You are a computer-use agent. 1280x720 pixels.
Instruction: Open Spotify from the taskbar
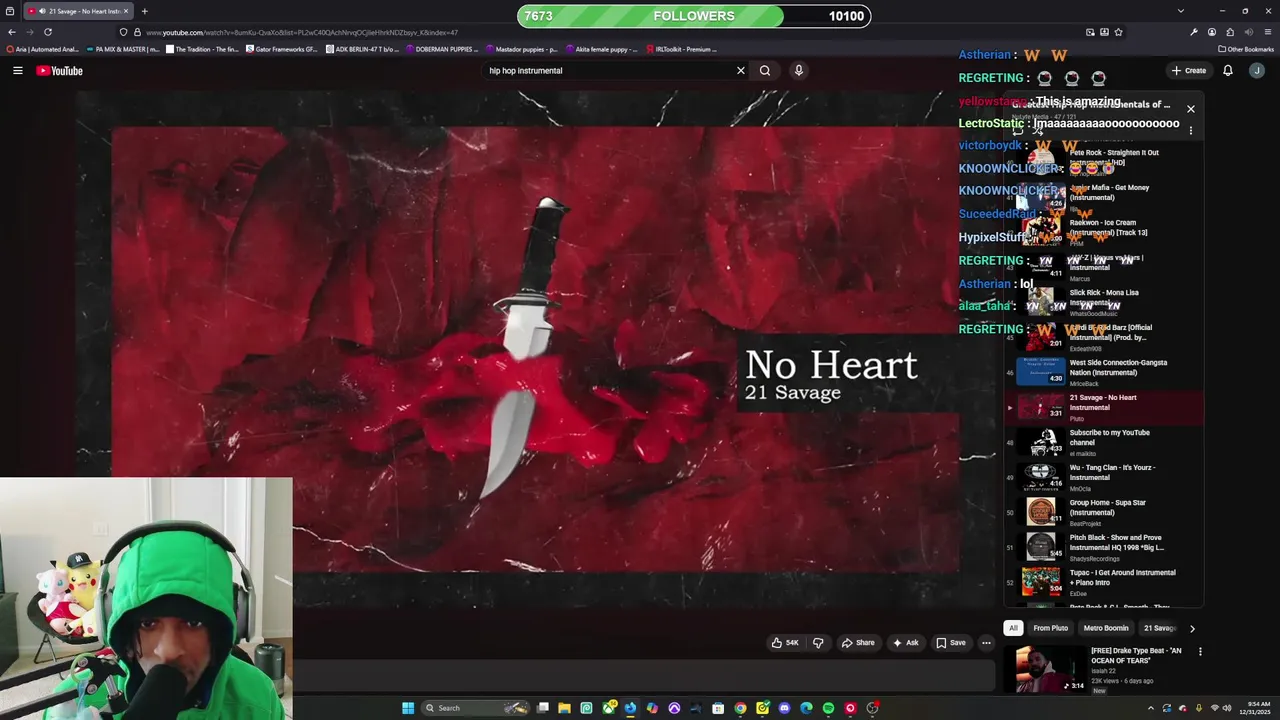tap(828, 708)
